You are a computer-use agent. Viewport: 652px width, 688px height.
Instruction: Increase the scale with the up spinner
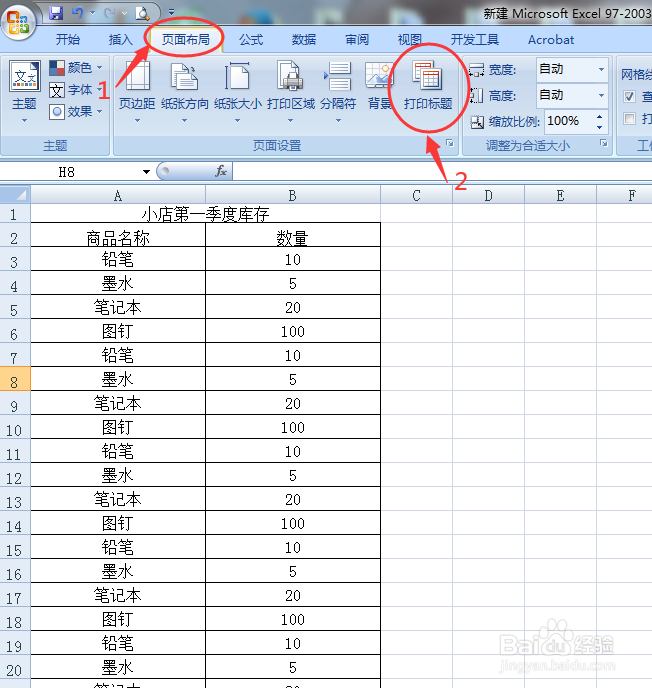[599, 116]
